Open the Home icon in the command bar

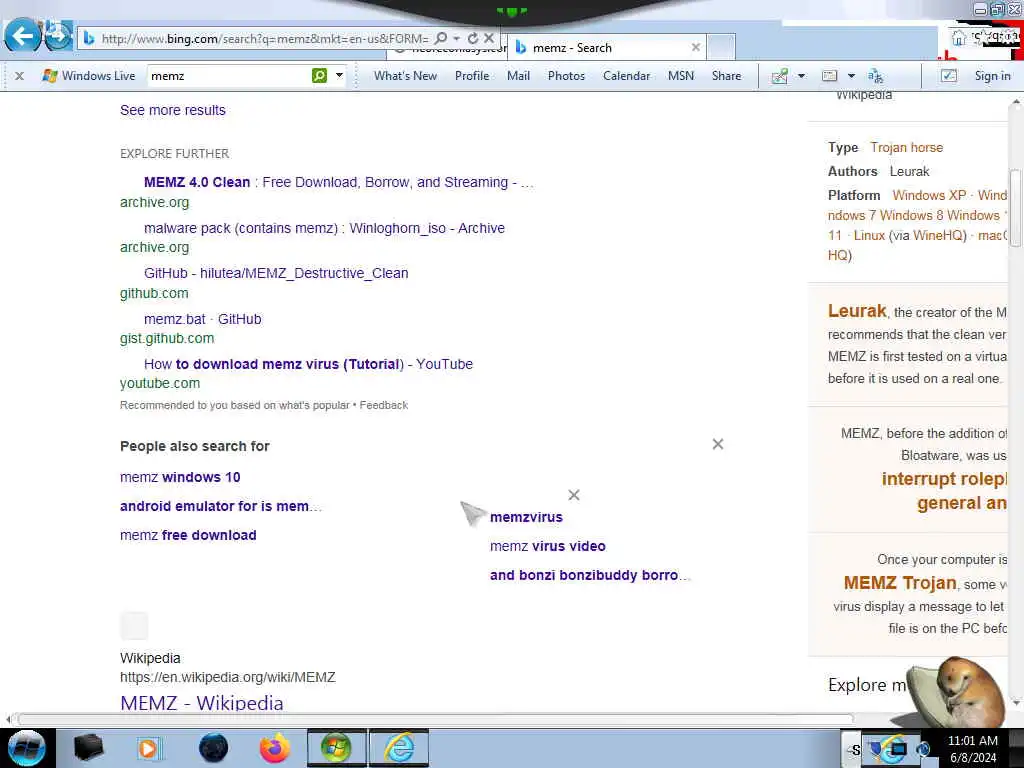coord(958,38)
